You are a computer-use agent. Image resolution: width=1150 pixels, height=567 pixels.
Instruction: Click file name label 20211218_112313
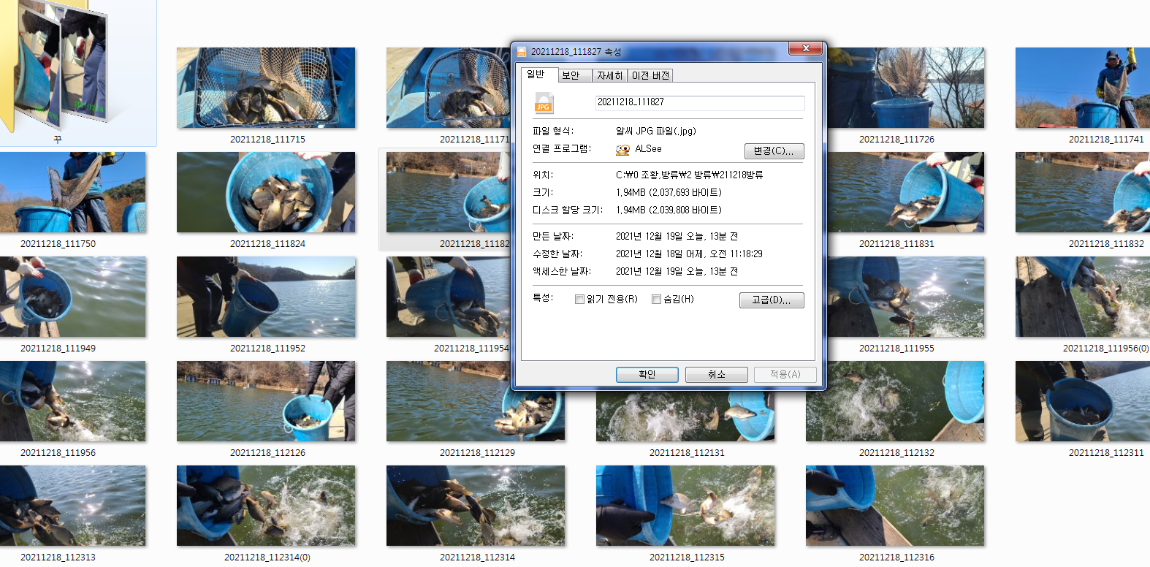58,557
